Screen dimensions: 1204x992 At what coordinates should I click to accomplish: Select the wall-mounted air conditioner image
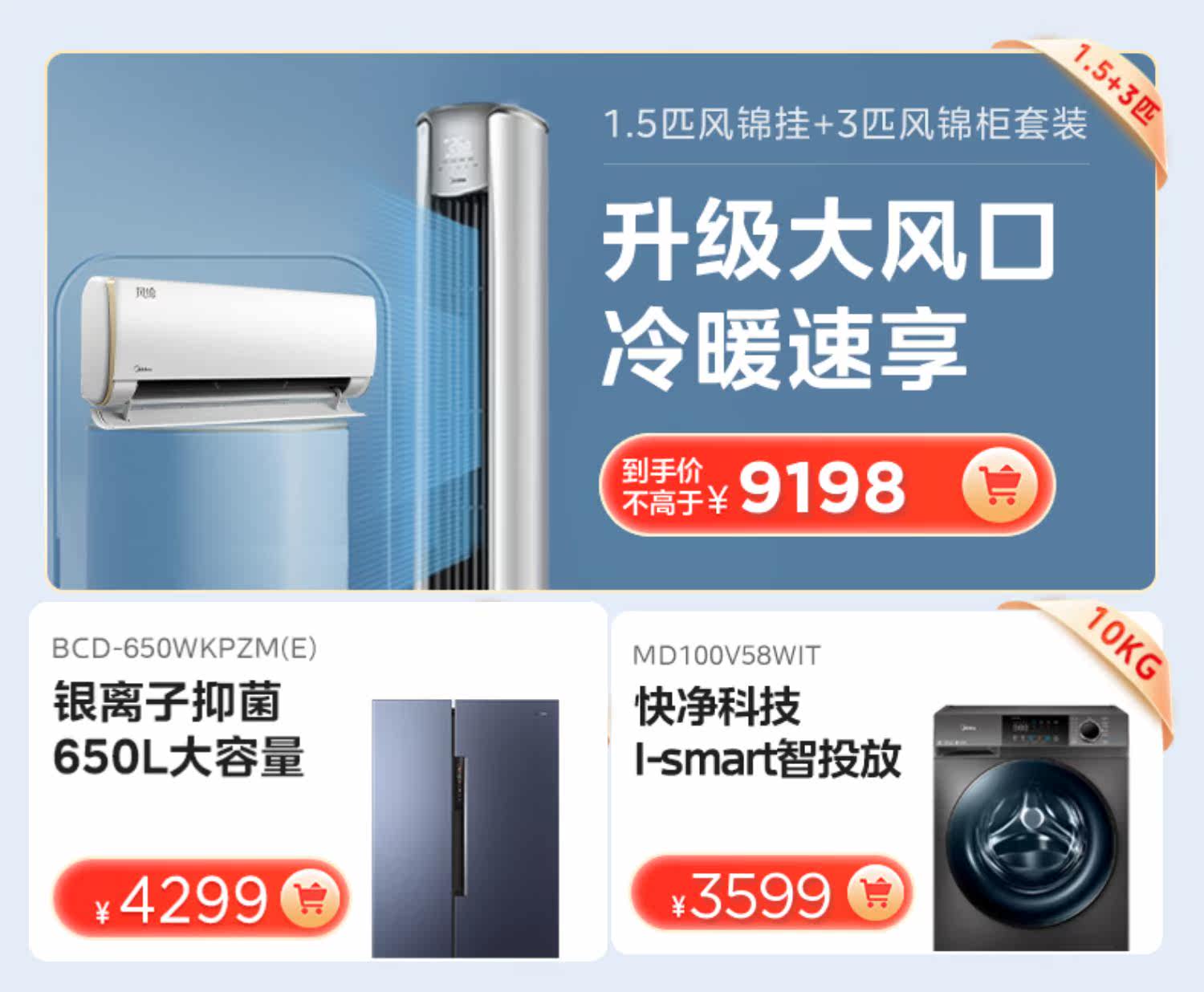[x=229, y=351]
